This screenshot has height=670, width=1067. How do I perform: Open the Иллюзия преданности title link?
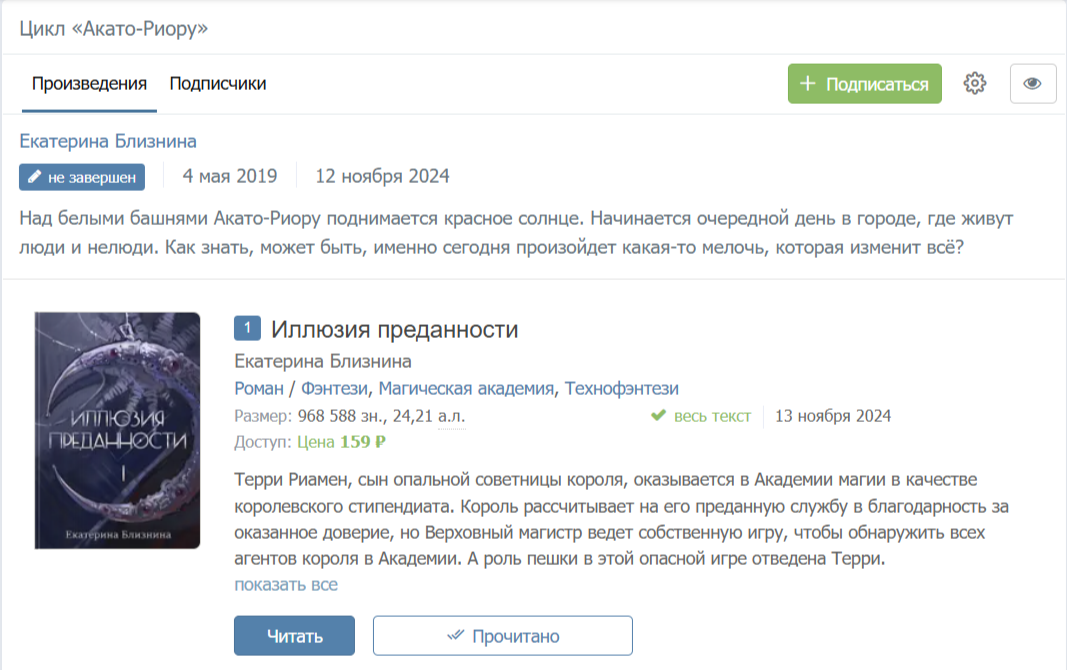[394, 330]
